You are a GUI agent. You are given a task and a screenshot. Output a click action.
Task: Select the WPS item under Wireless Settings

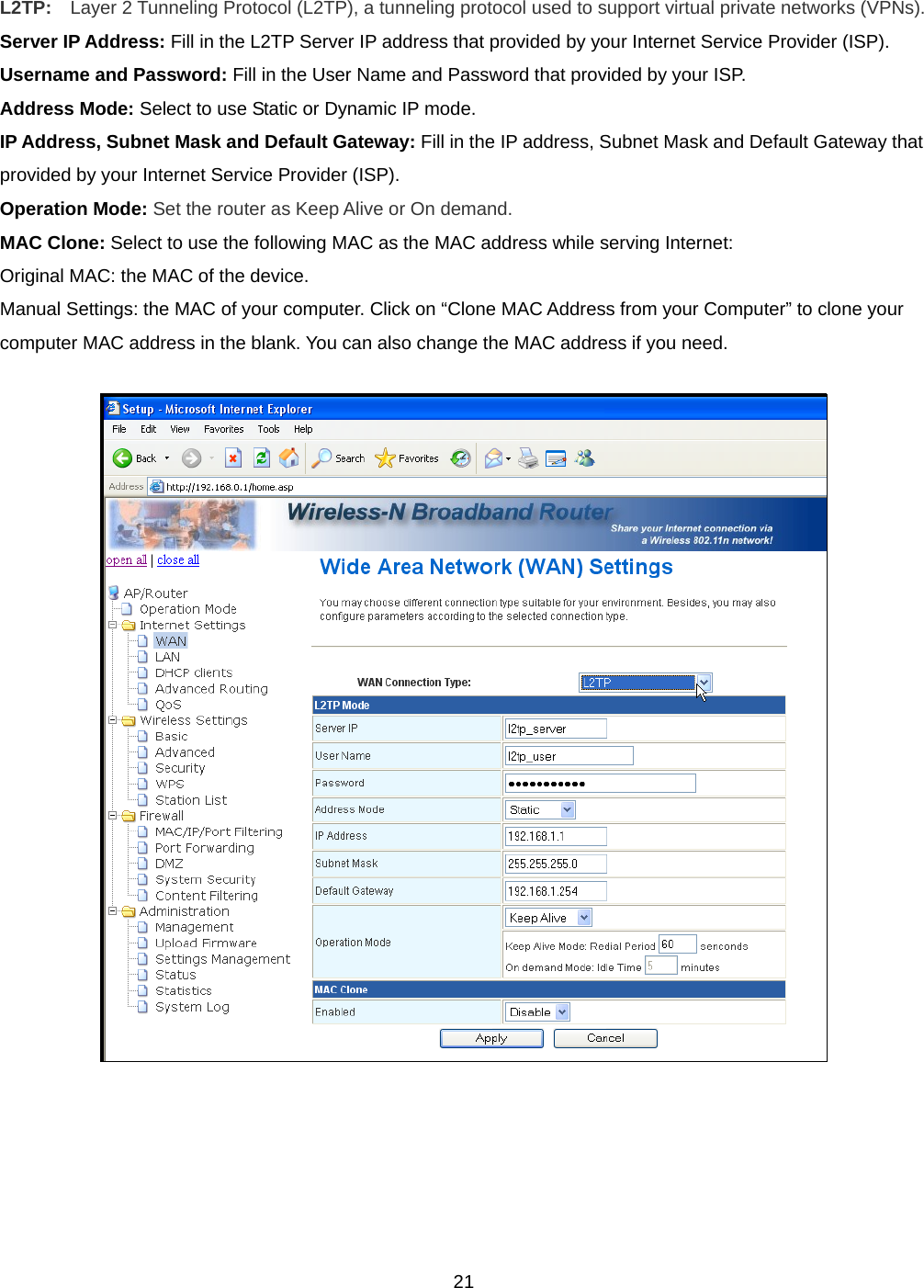click(168, 783)
